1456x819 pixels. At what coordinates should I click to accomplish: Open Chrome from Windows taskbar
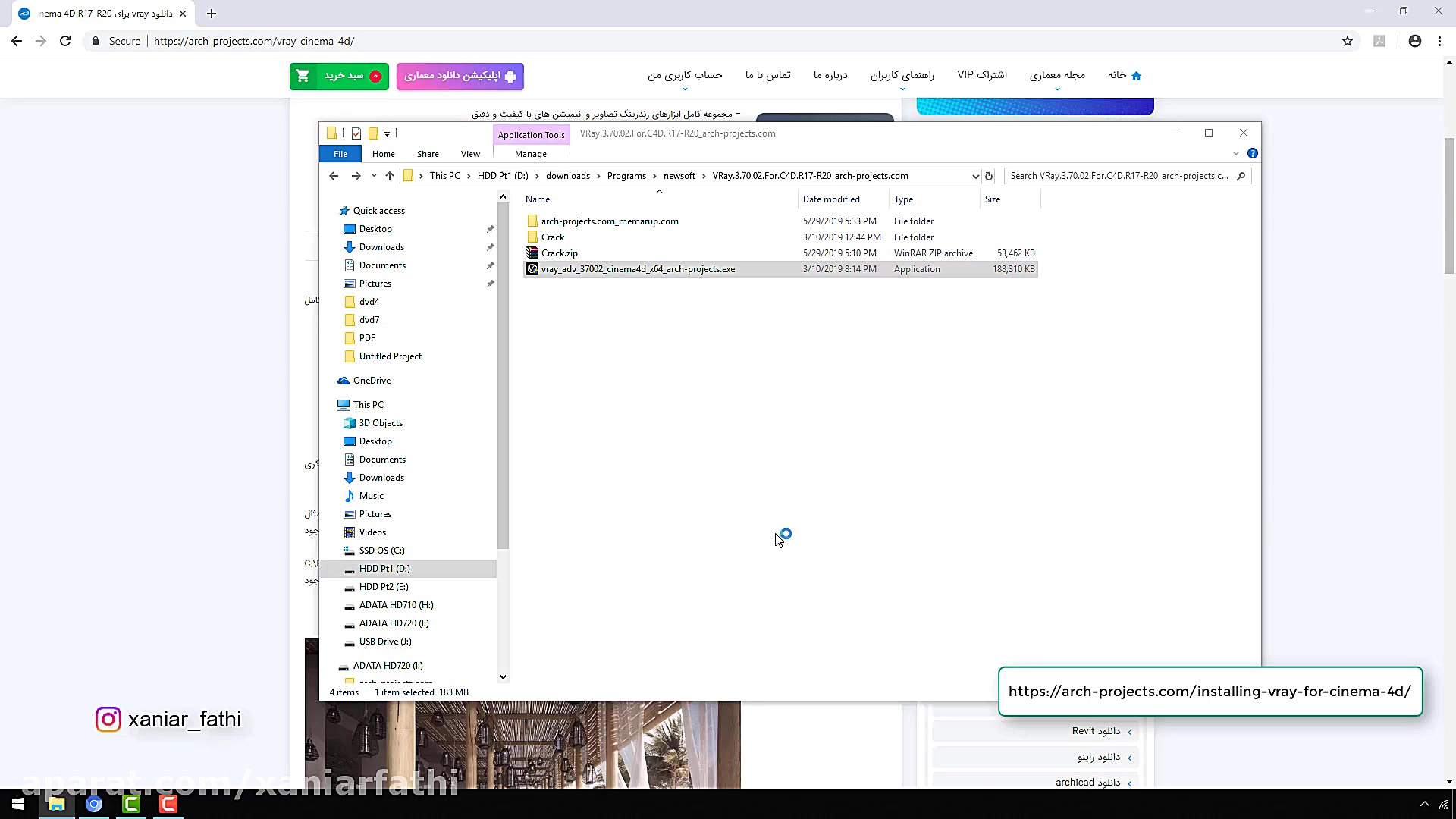[94, 805]
